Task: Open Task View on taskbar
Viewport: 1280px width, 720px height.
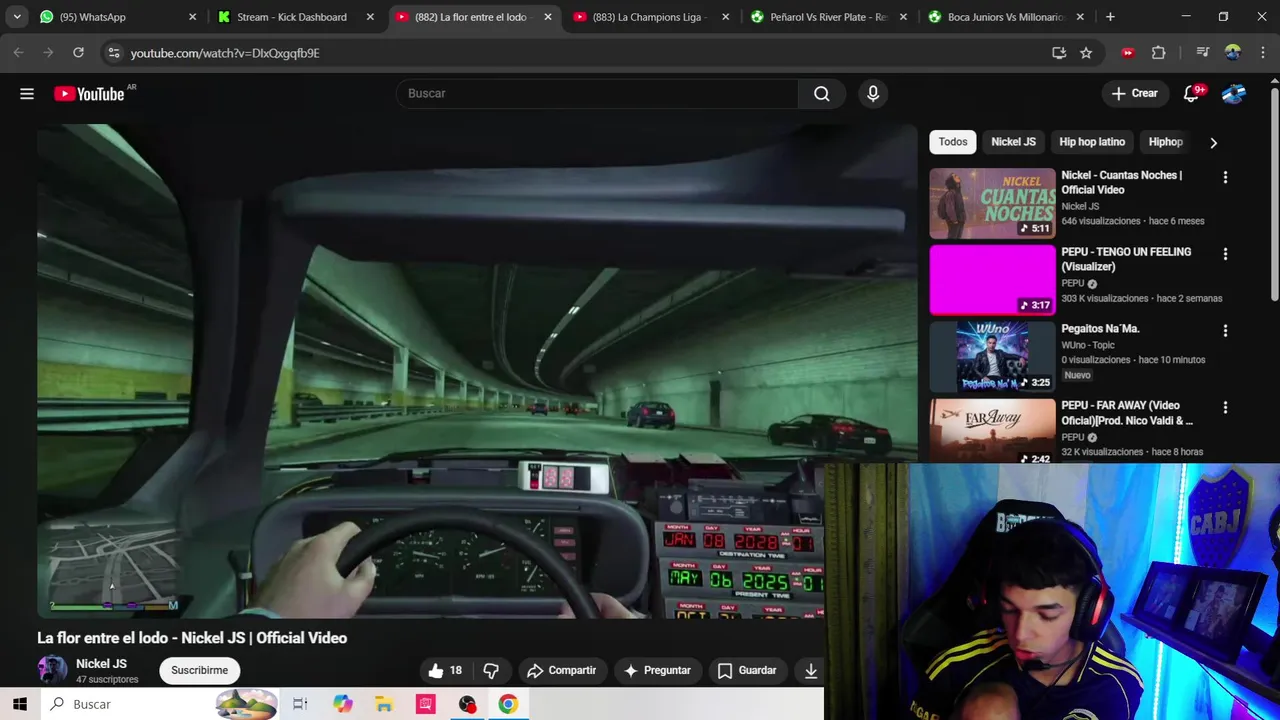Action: click(x=299, y=704)
